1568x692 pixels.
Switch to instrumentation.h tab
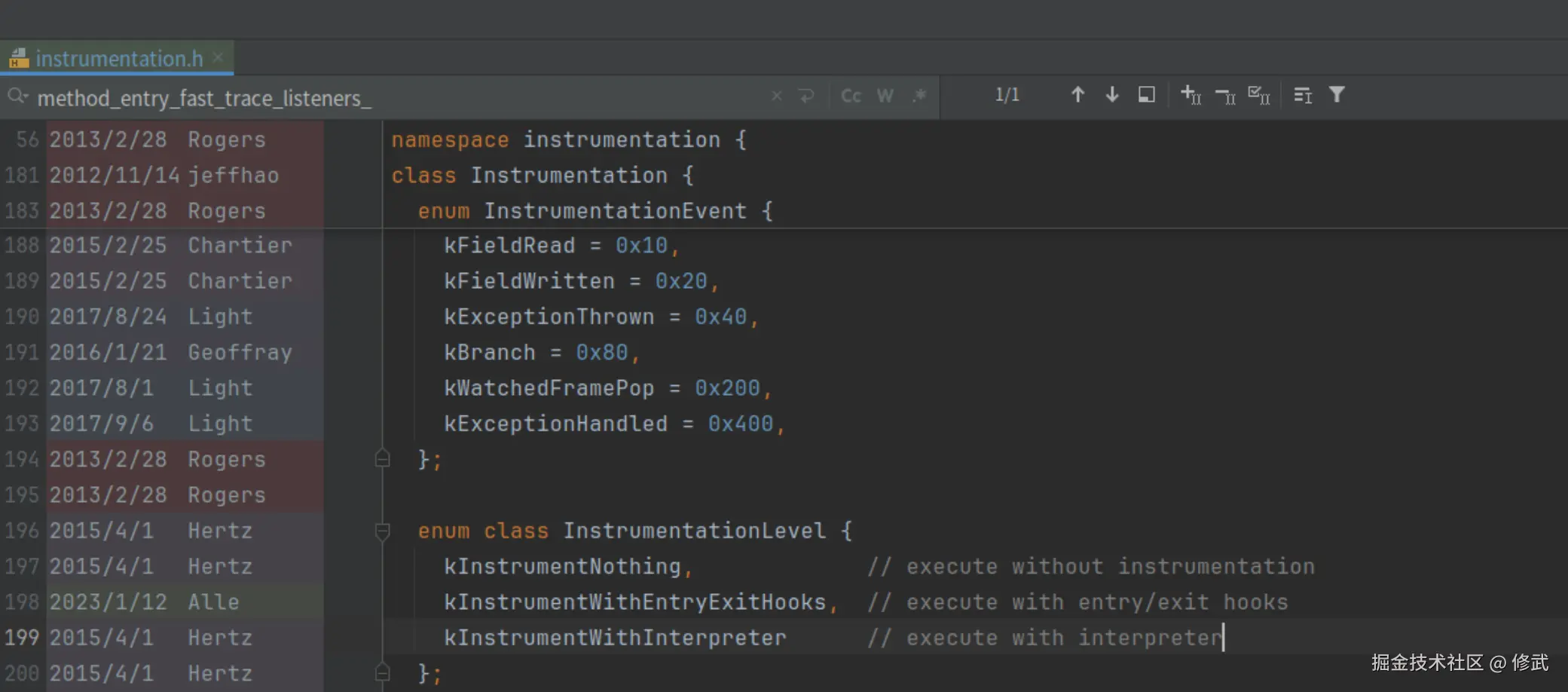(119, 59)
